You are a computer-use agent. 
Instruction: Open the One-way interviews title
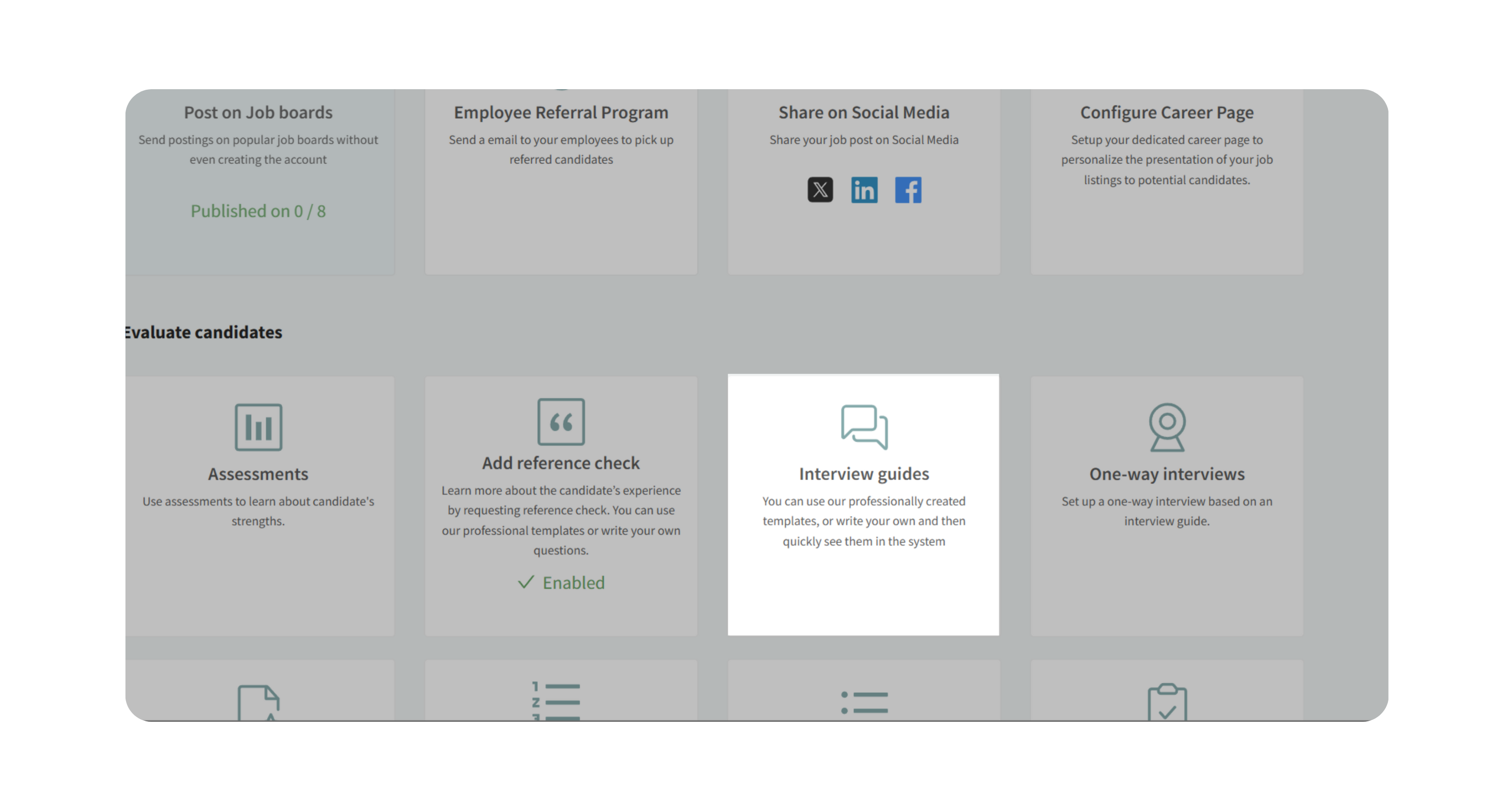(1167, 474)
